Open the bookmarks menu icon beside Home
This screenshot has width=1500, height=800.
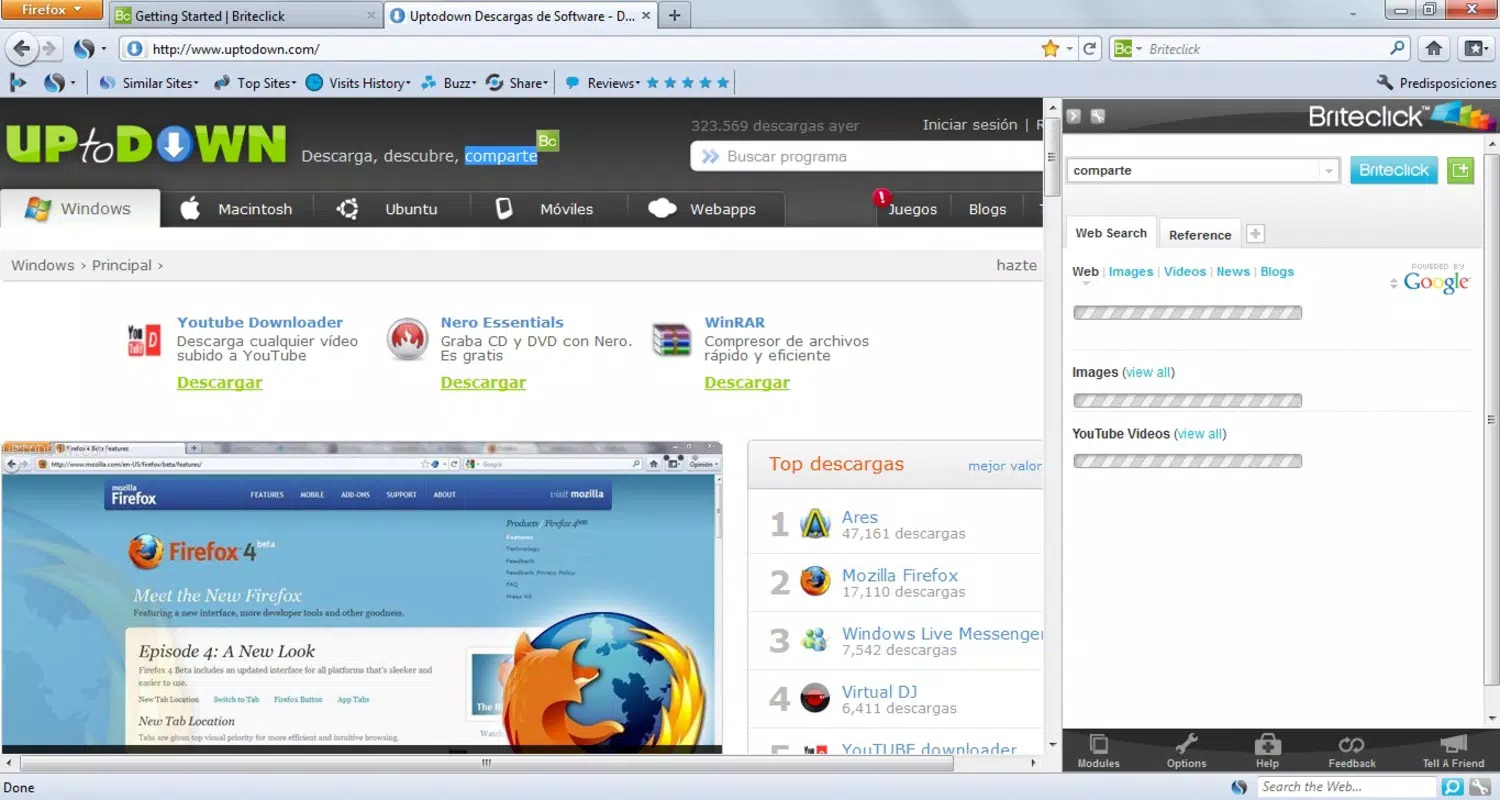tap(1475, 48)
